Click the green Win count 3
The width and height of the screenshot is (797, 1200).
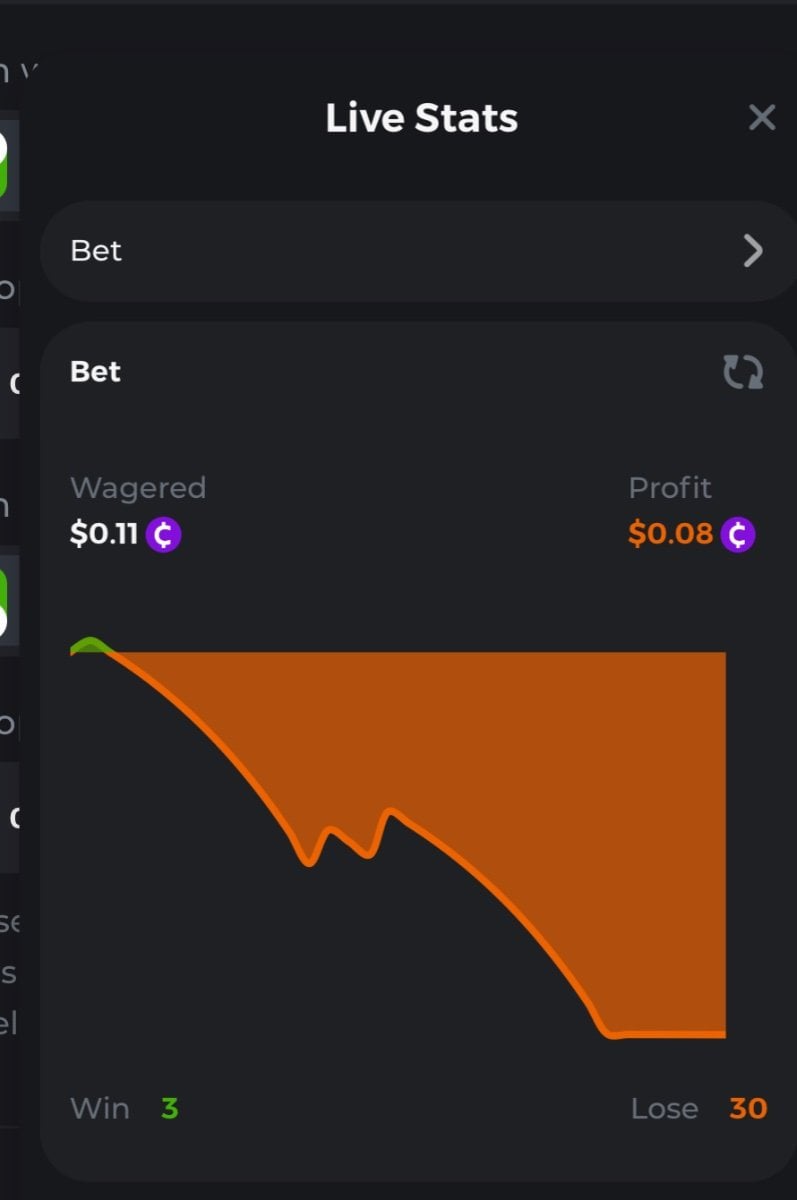(x=169, y=1108)
